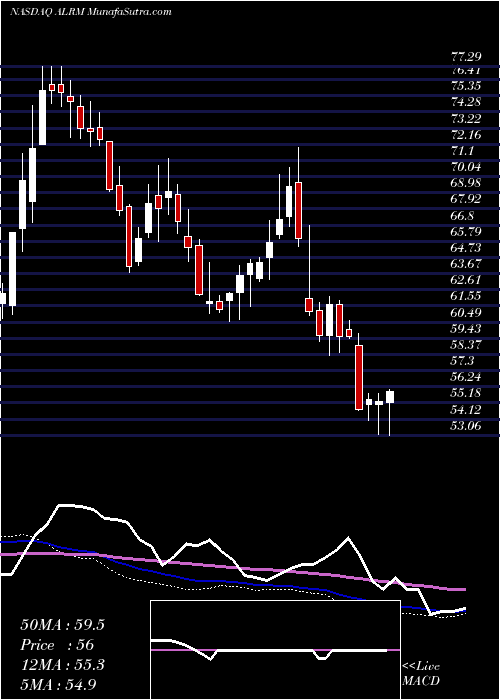Click the 63.67 price axis label
Screen dimensions: 500x700
click(x=466, y=264)
